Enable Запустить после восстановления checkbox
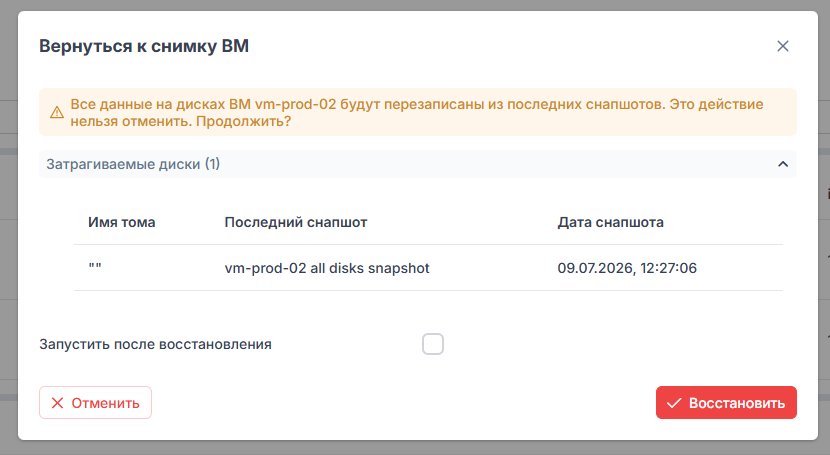Viewport: 830px width, 455px height. (x=432, y=344)
